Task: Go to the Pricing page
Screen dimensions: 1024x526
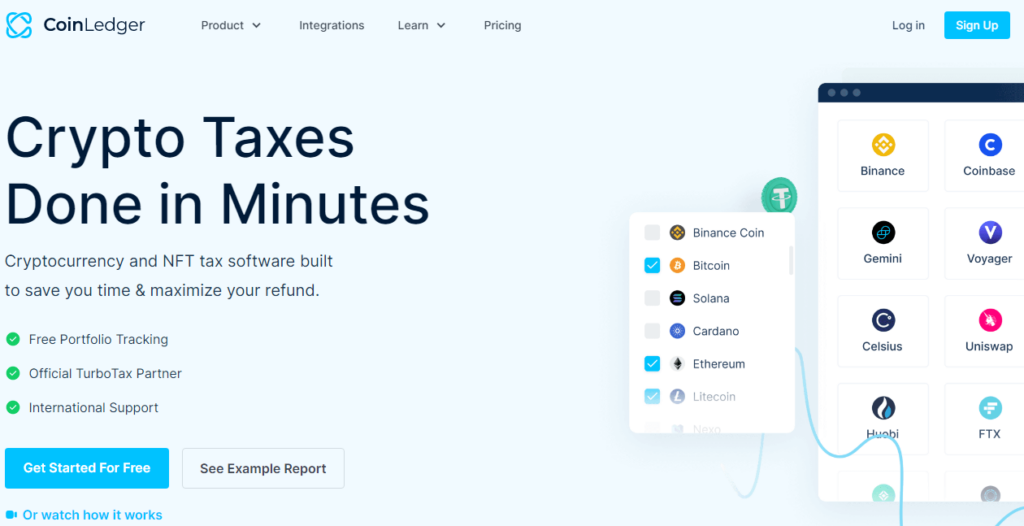Action: point(502,25)
